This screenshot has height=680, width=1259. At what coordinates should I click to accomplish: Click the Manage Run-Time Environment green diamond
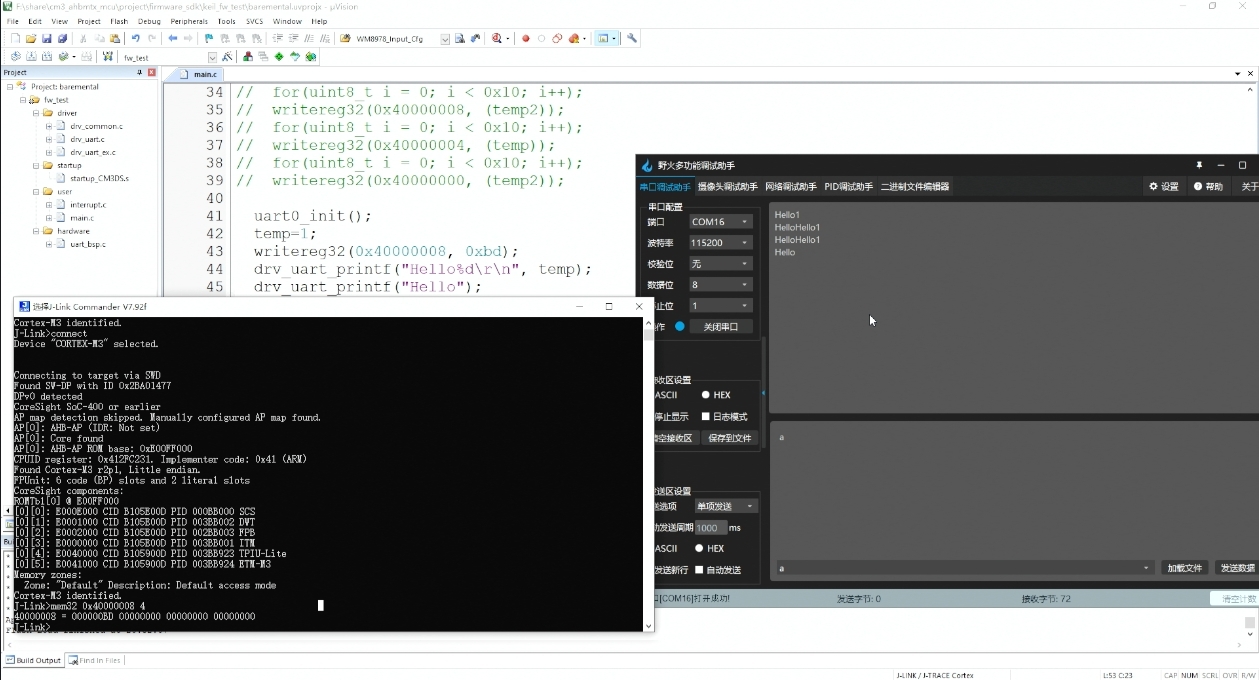279,57
